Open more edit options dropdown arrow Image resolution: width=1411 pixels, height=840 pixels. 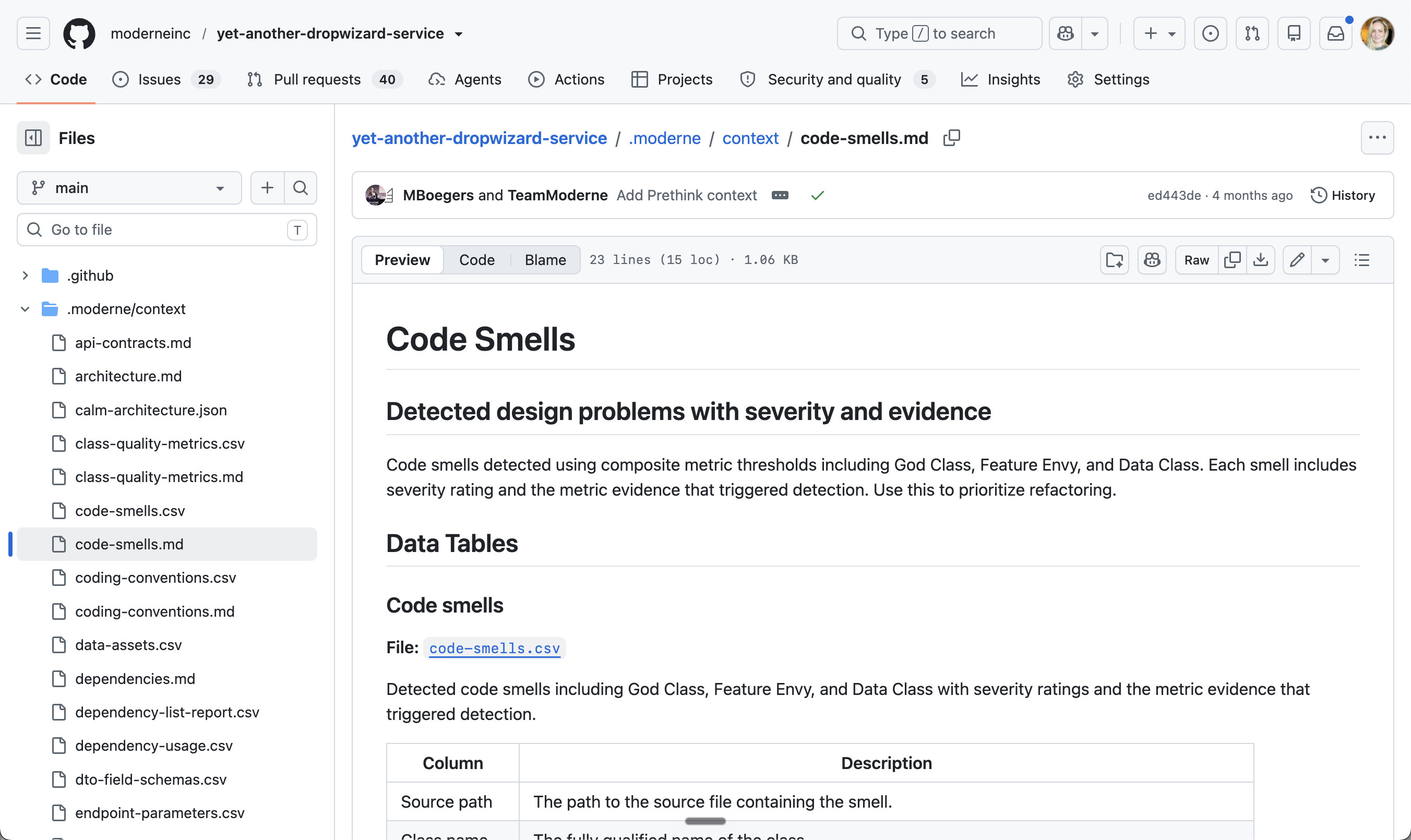pyautogui.click(x=1325, y=260)
